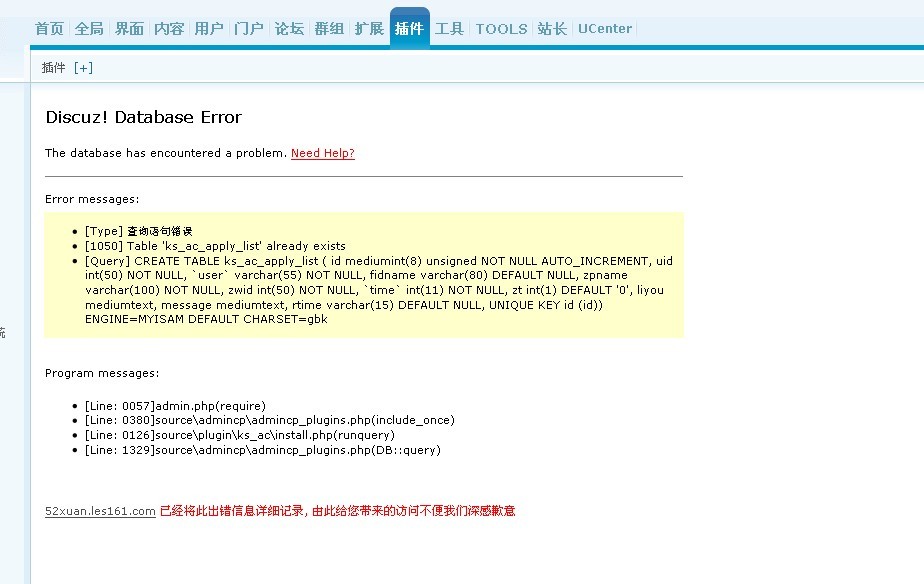Click the [Query] CREATE TABLE statement text

pyautogui.click(x=379, y=290)
